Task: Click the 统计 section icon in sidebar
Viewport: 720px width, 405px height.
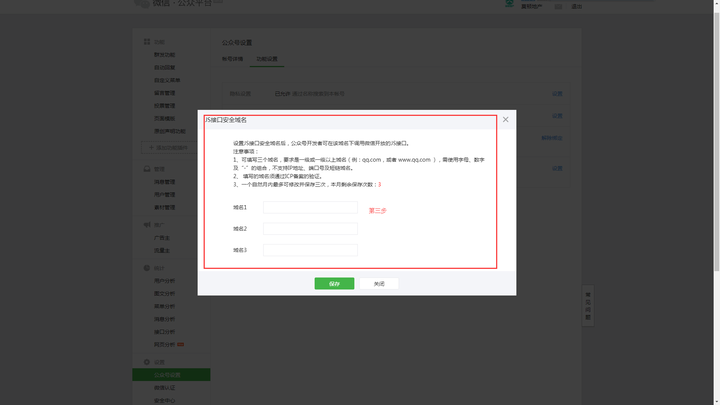Action: pyautogui.click(x=147, y=268)
